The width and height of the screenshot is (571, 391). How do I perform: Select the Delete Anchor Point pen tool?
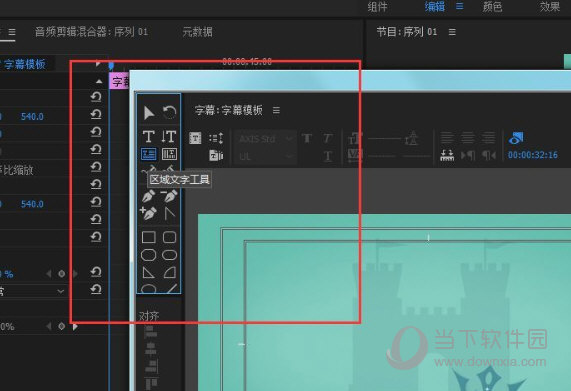pos(169,196)
